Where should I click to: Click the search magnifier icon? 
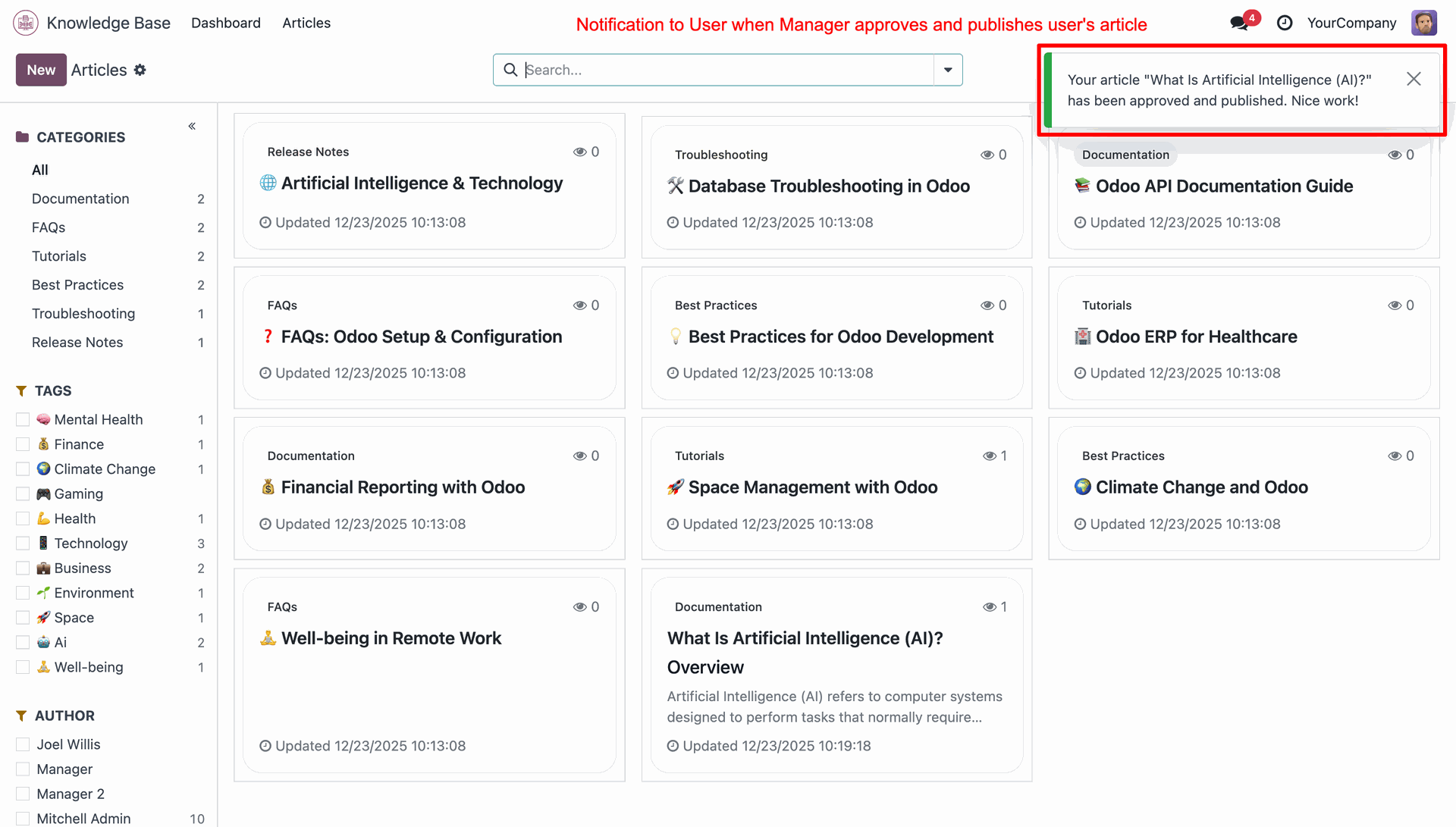510,70
